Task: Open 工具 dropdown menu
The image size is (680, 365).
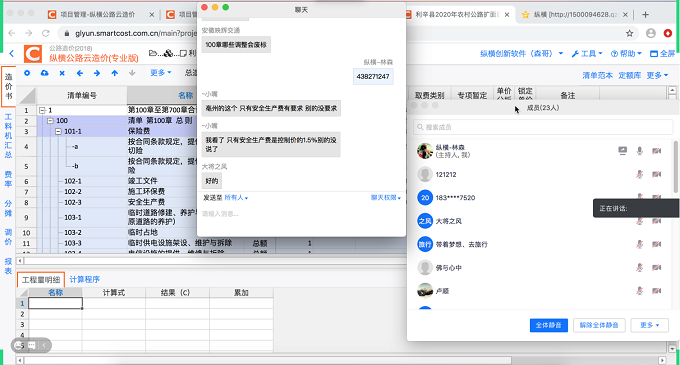Action: [x=587, y=53]
